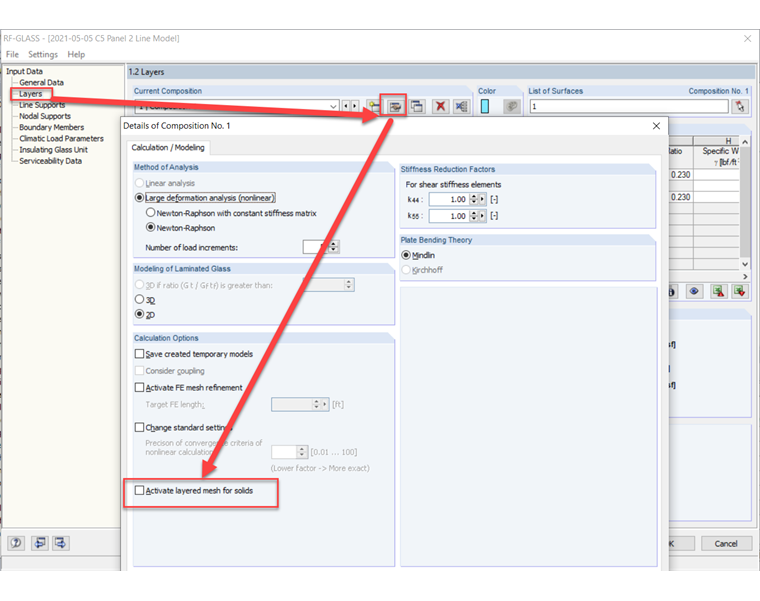Click the Excel export icon with up arrow
Viewport: 760px width, 601px height.
[718, 291]
